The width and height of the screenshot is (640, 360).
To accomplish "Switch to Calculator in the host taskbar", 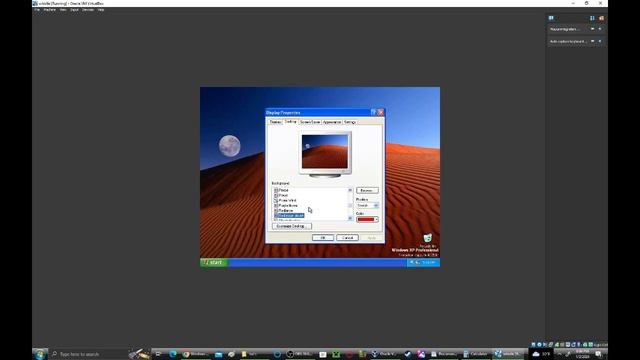I will tap(476, 354).
